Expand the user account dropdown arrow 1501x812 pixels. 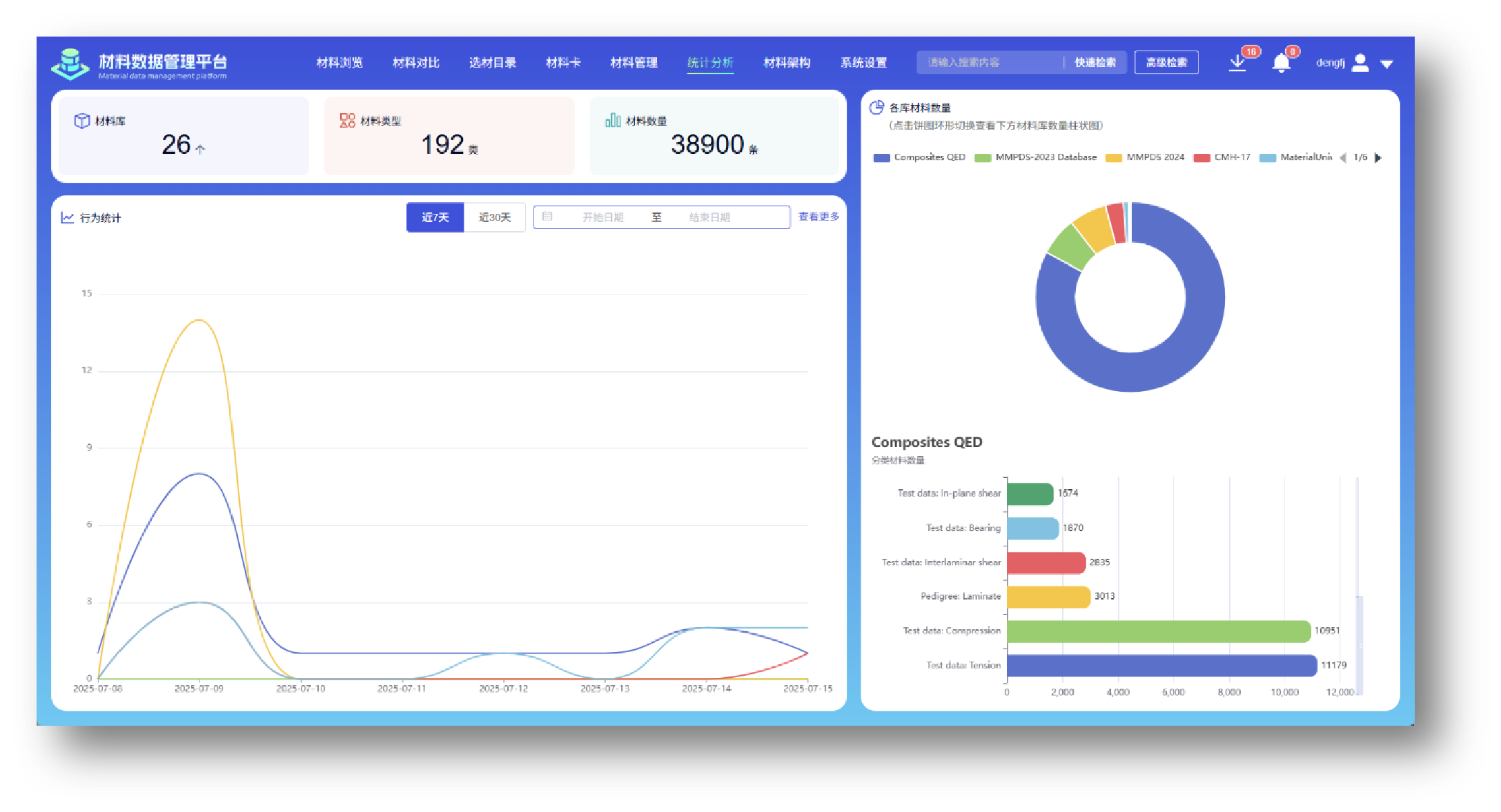click(x=1386, y=64)
